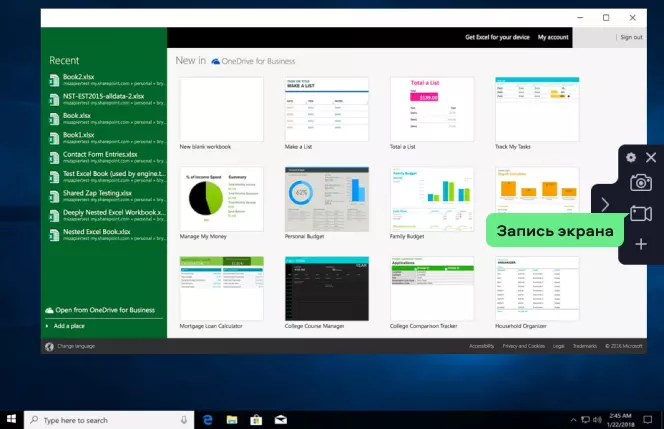
Task: Start screen recording with video camera icon
Action: (x=640, y=214)
